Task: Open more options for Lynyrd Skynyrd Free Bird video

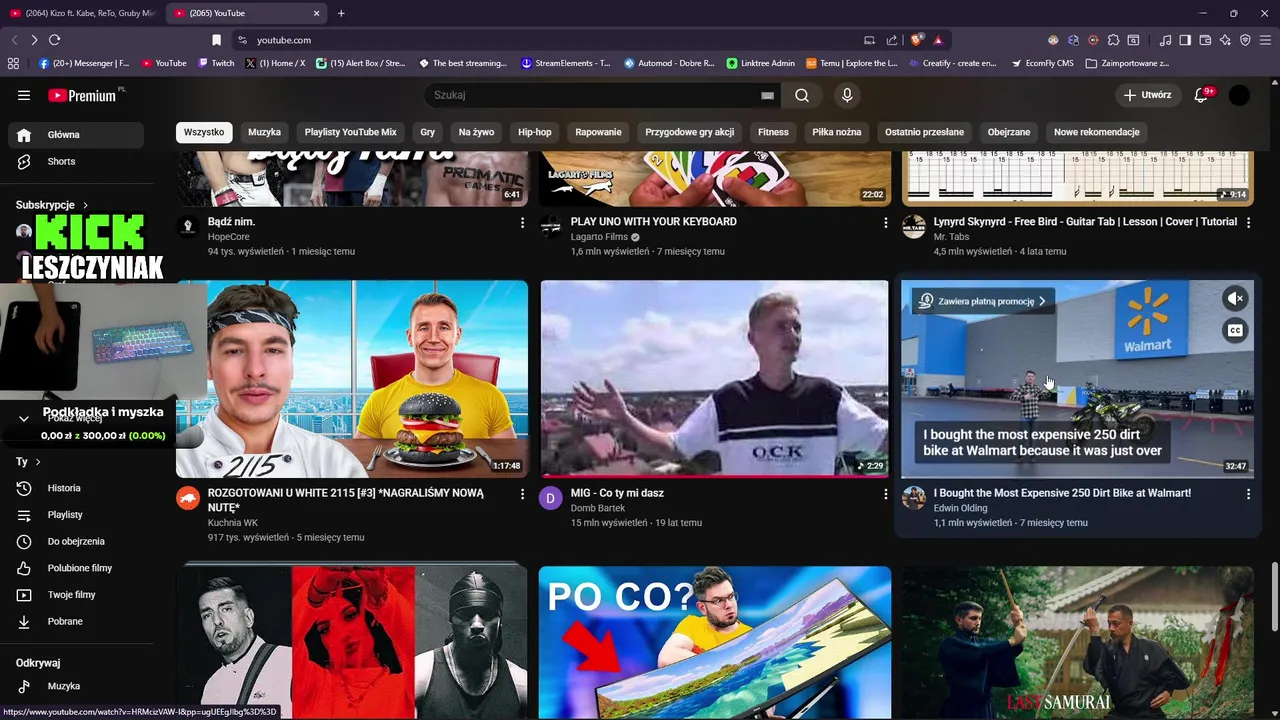Action: point(1248,222)
